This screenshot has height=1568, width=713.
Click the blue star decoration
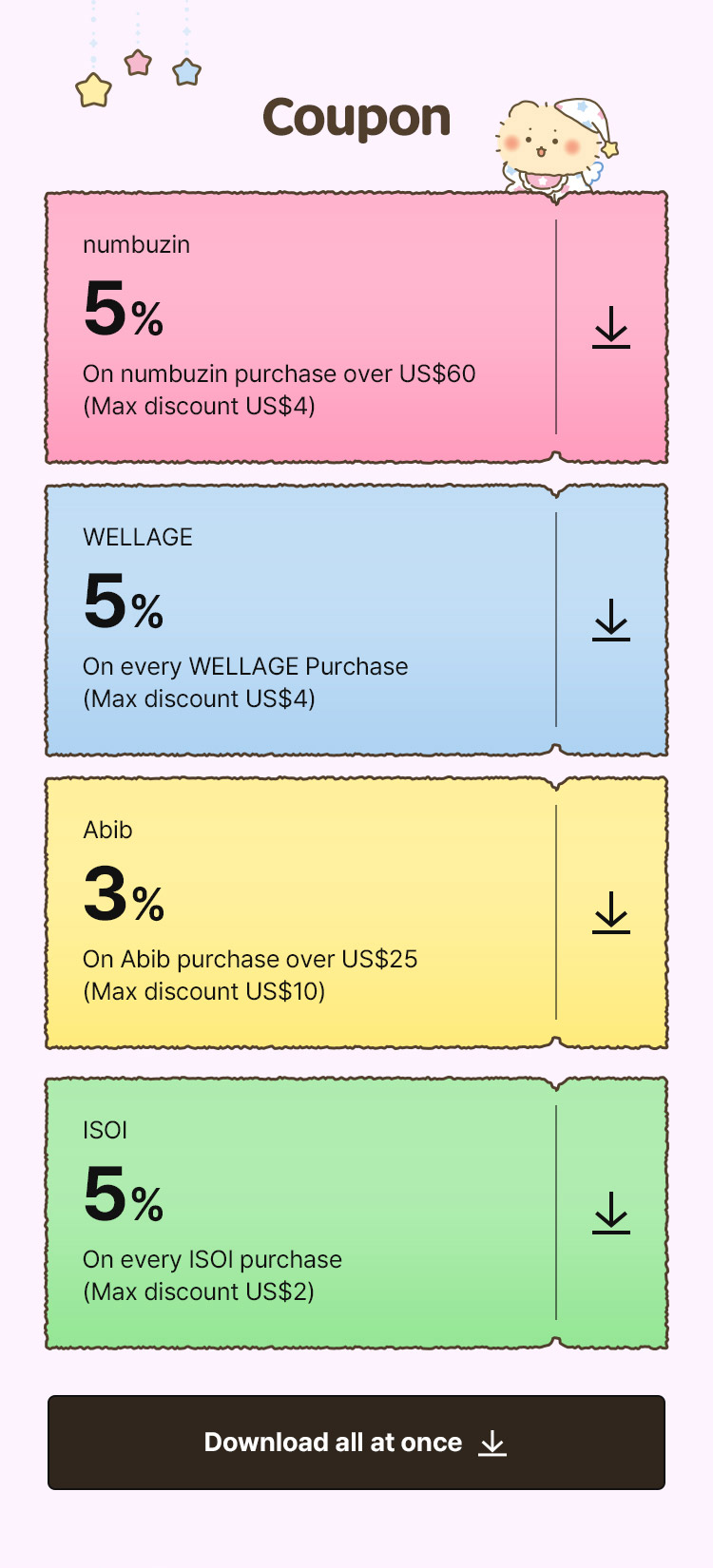coord(186,71)
